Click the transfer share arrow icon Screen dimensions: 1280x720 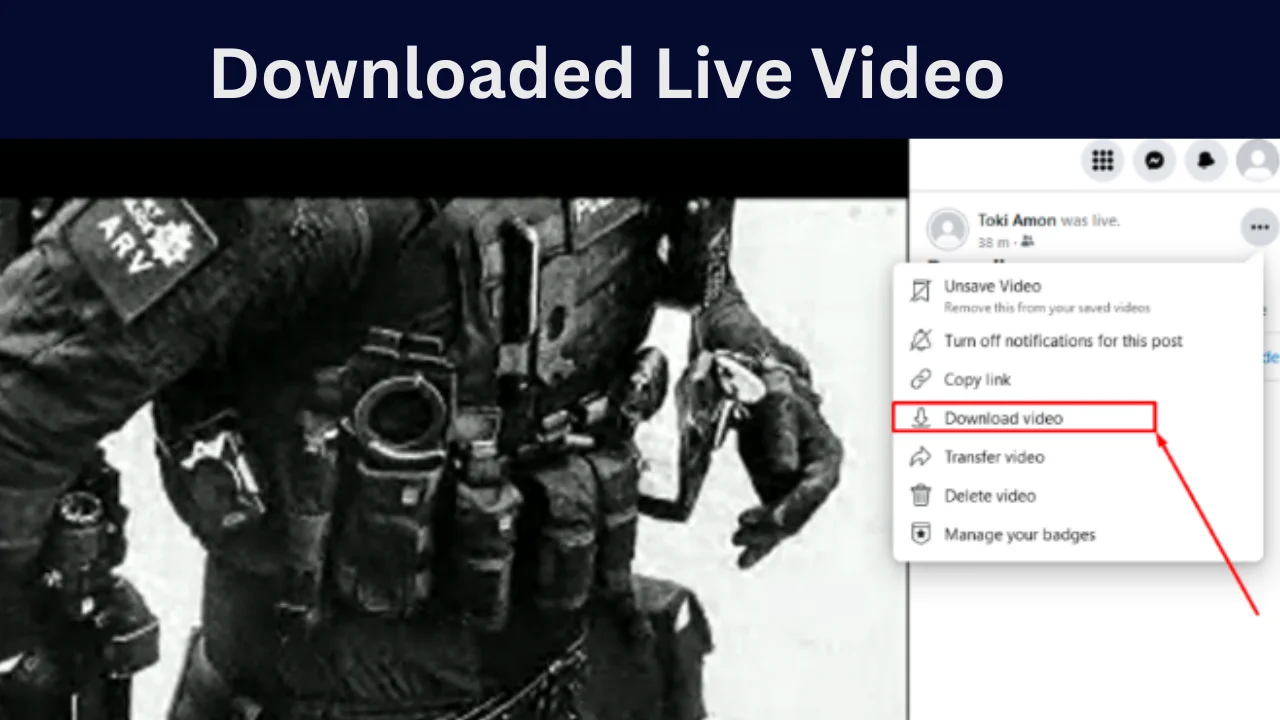tap(920, 457)
